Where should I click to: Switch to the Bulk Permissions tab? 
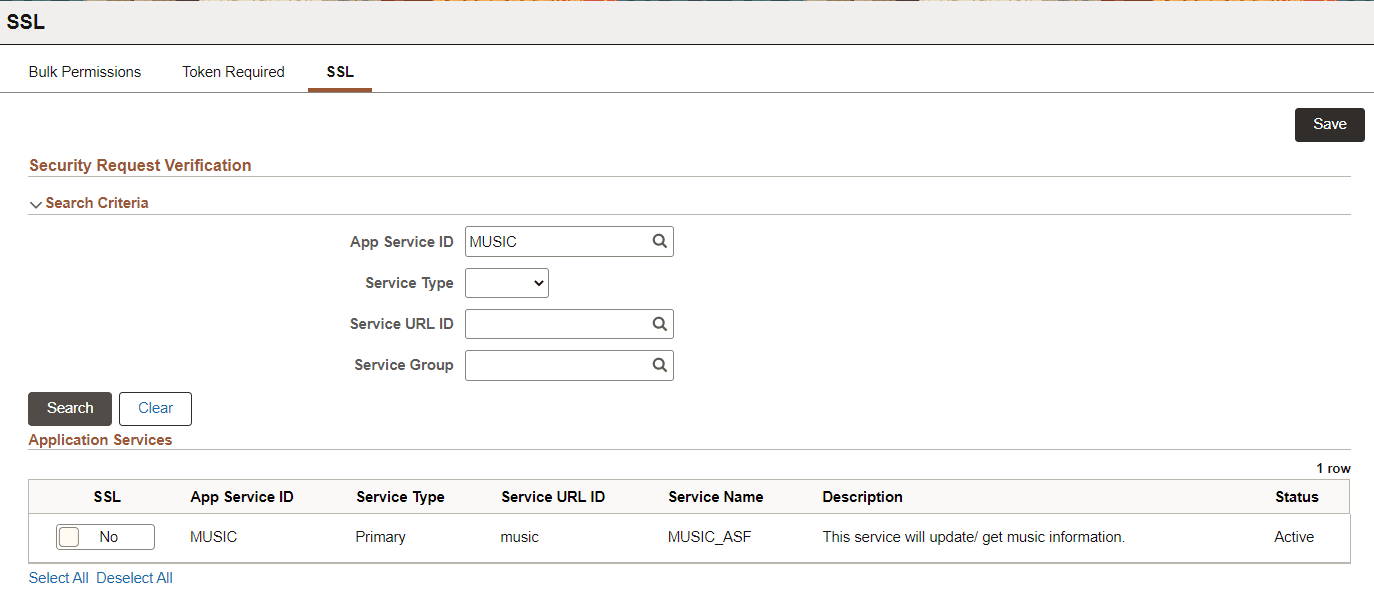[x=84, y=71]
